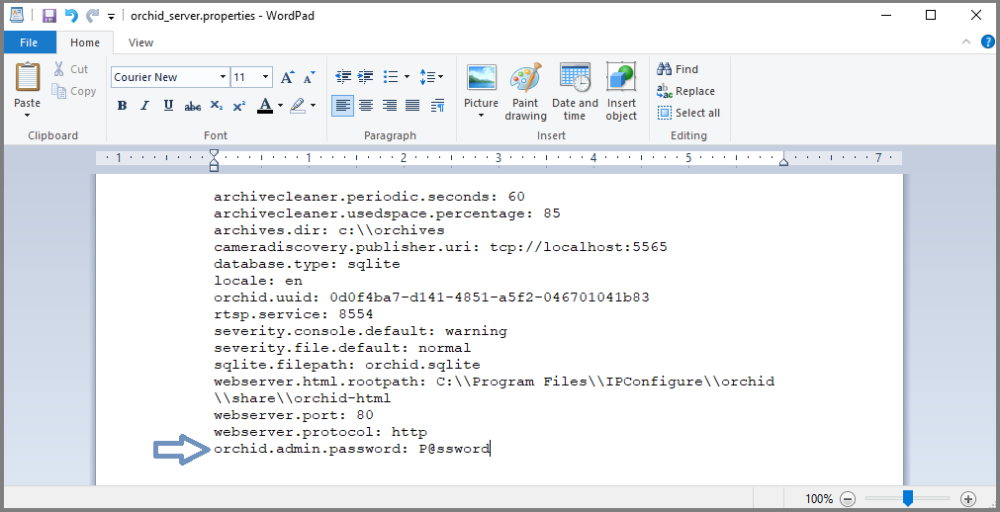Toggle Strikethrough formatting
1000x512 pixels.
point(193,106)
